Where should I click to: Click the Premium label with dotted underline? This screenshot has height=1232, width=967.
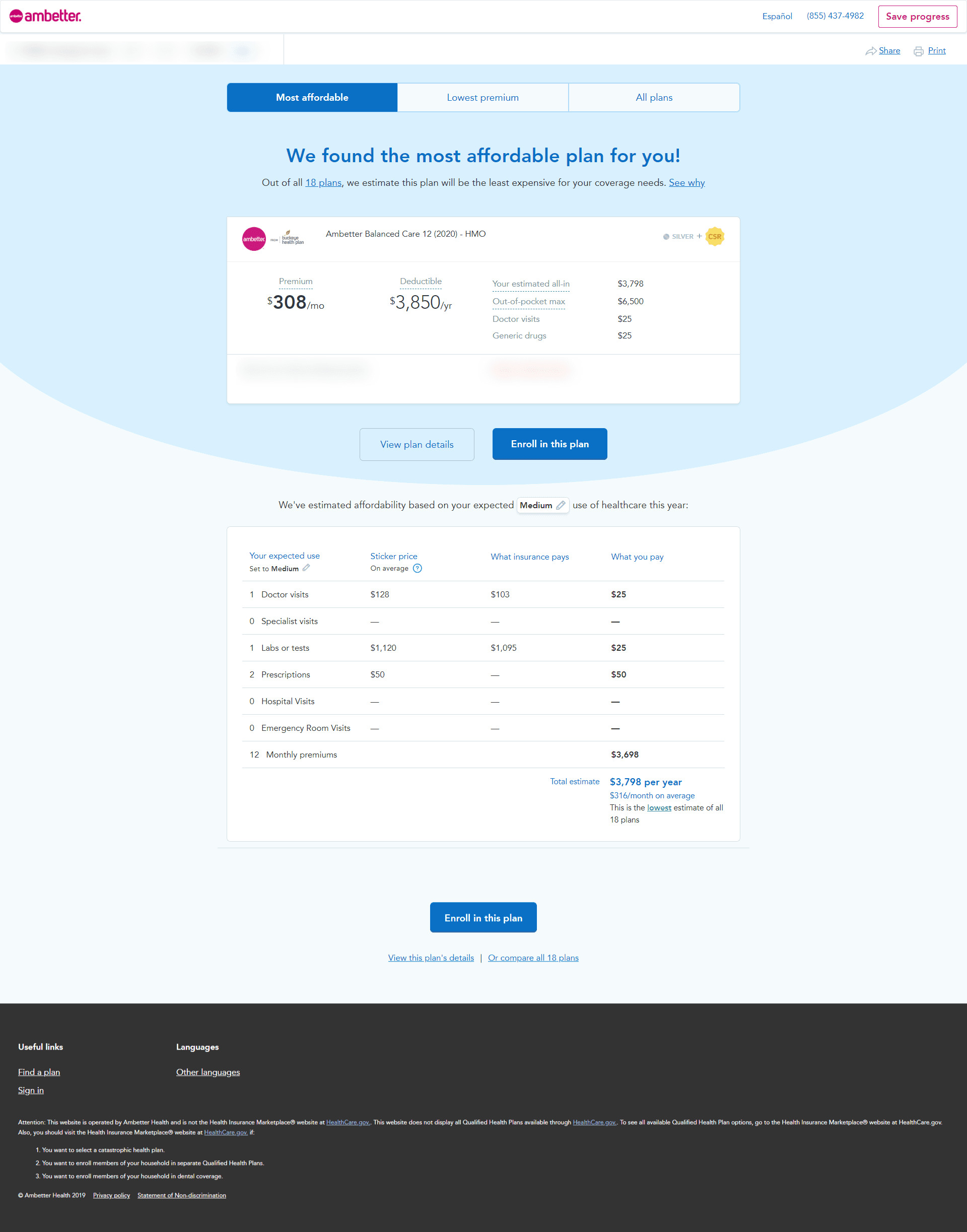[296, 282]
